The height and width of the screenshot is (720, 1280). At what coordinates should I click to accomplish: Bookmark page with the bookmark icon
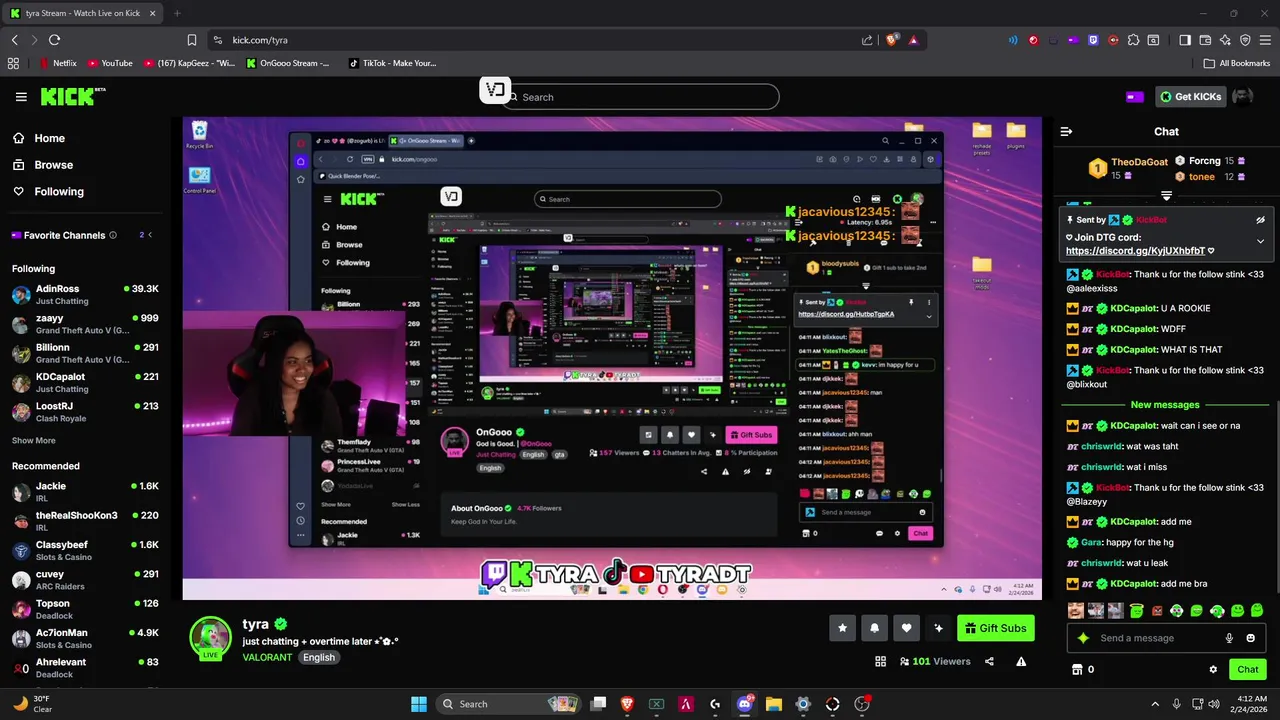(192, 40)
